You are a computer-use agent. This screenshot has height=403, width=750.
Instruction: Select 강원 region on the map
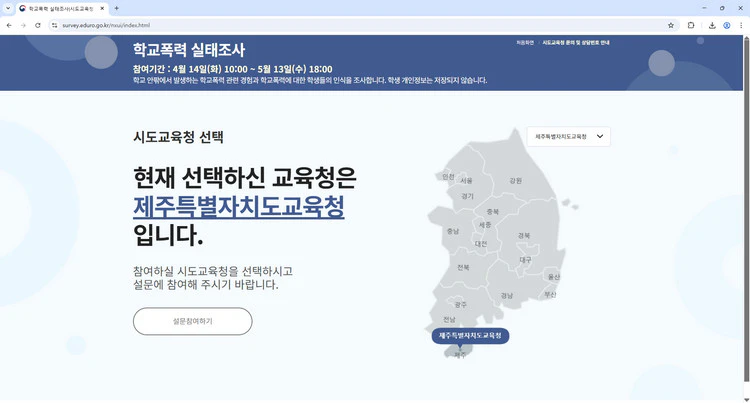point(515,181)
